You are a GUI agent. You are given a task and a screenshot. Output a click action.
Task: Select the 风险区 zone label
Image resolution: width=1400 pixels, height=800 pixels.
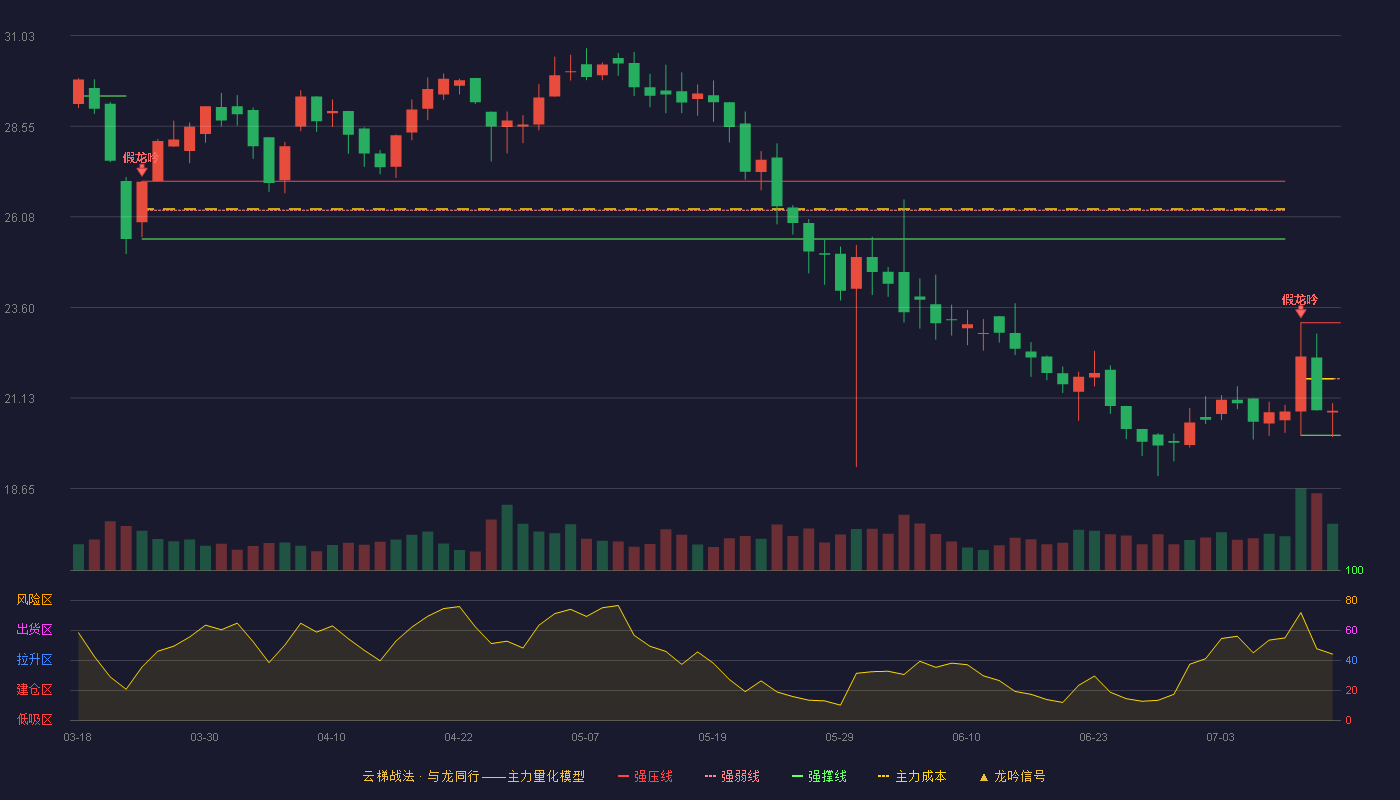point(34,600)
